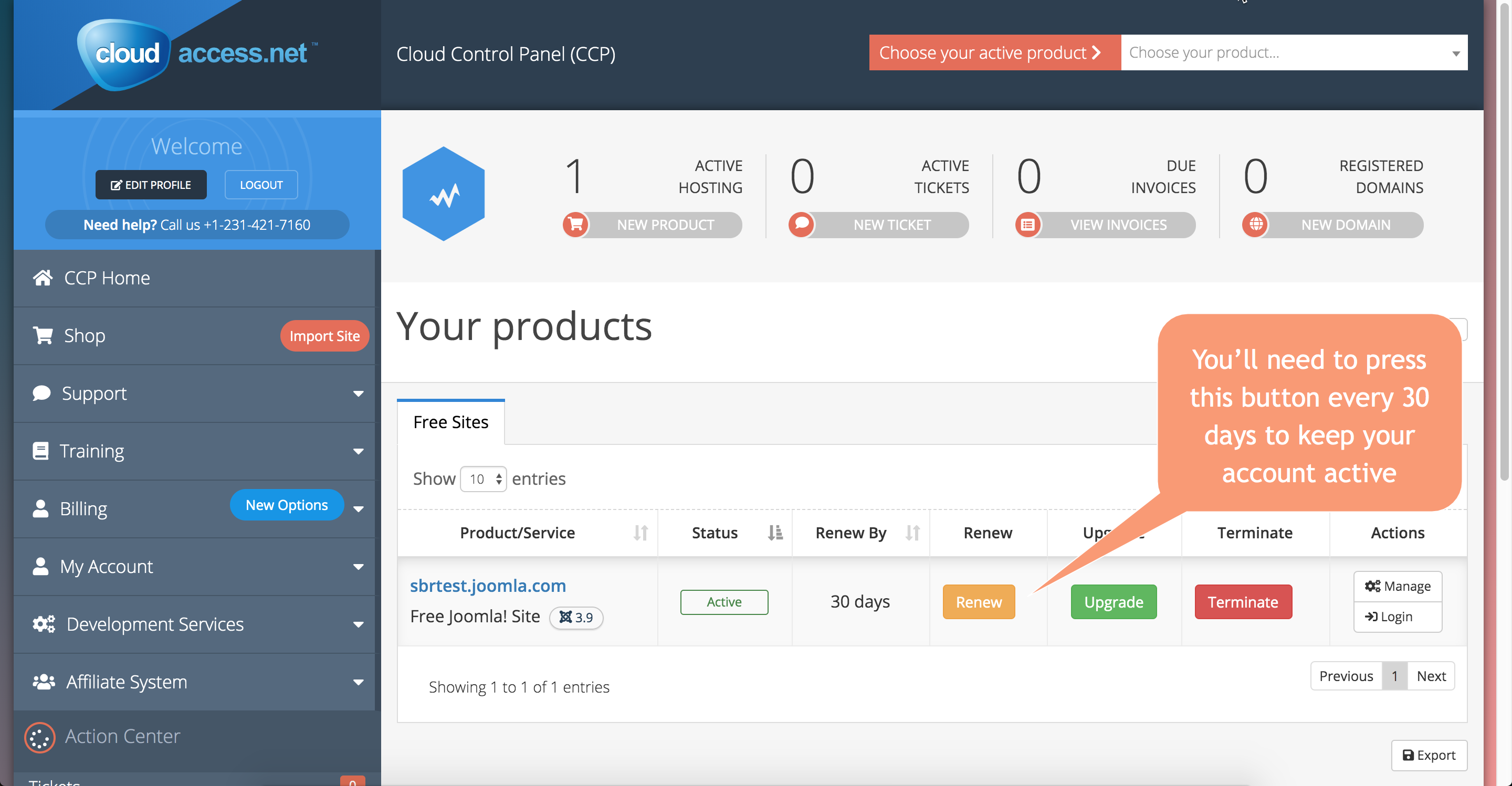Click the Action Center circle icon
The height and width of the screenshot is (786, 1512).
pyautogui.click(x=39, y=737)
